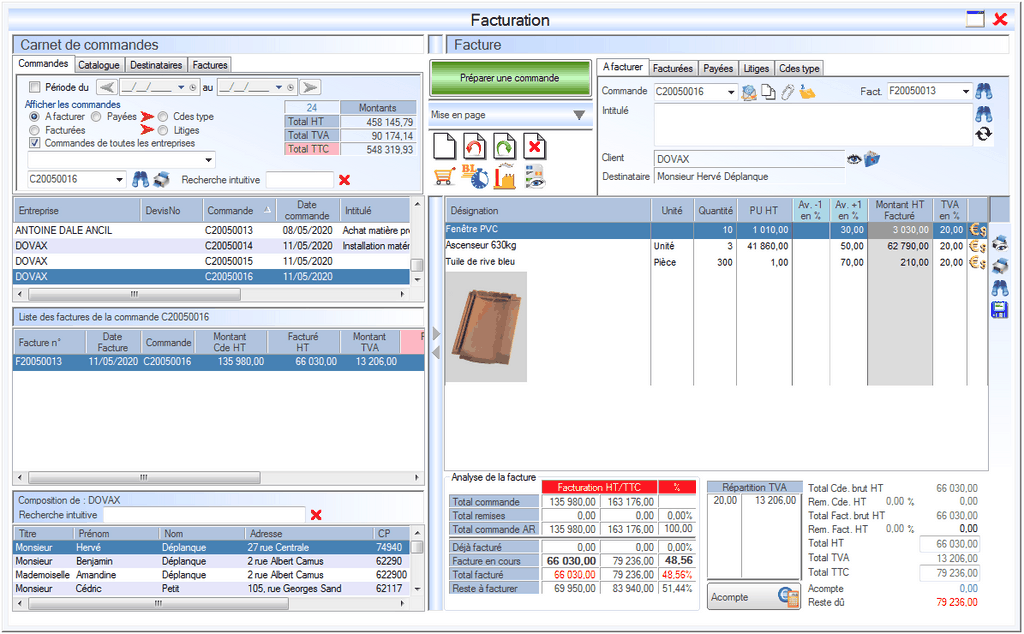This screenshot has height=634, width=1024.
Task: Click the yellow folder icon beside Commande
Action: 807,93
